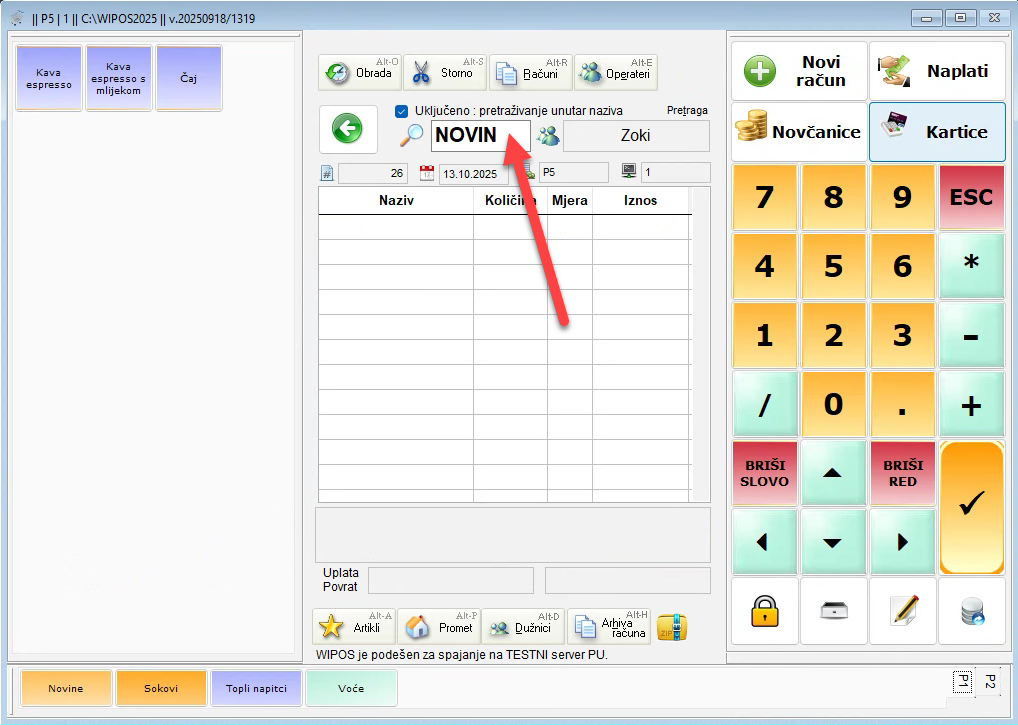Click the yellow padlock lock icon

(x=764, y=611)
